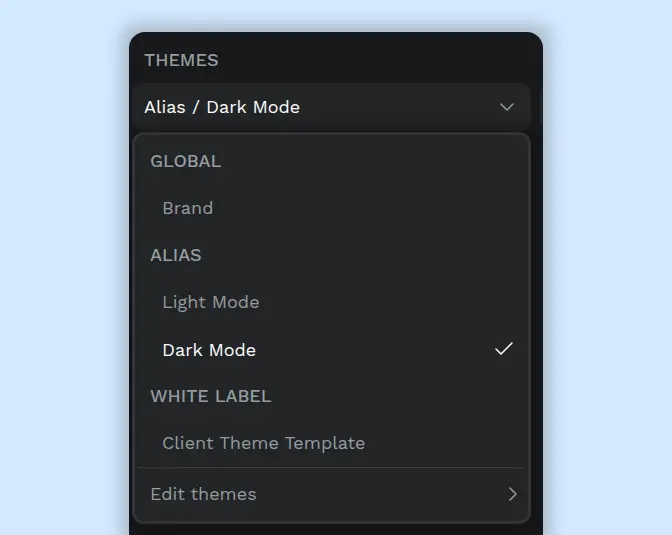
Task: Click the THEMES section label
Action: click(x=181, y=60)
